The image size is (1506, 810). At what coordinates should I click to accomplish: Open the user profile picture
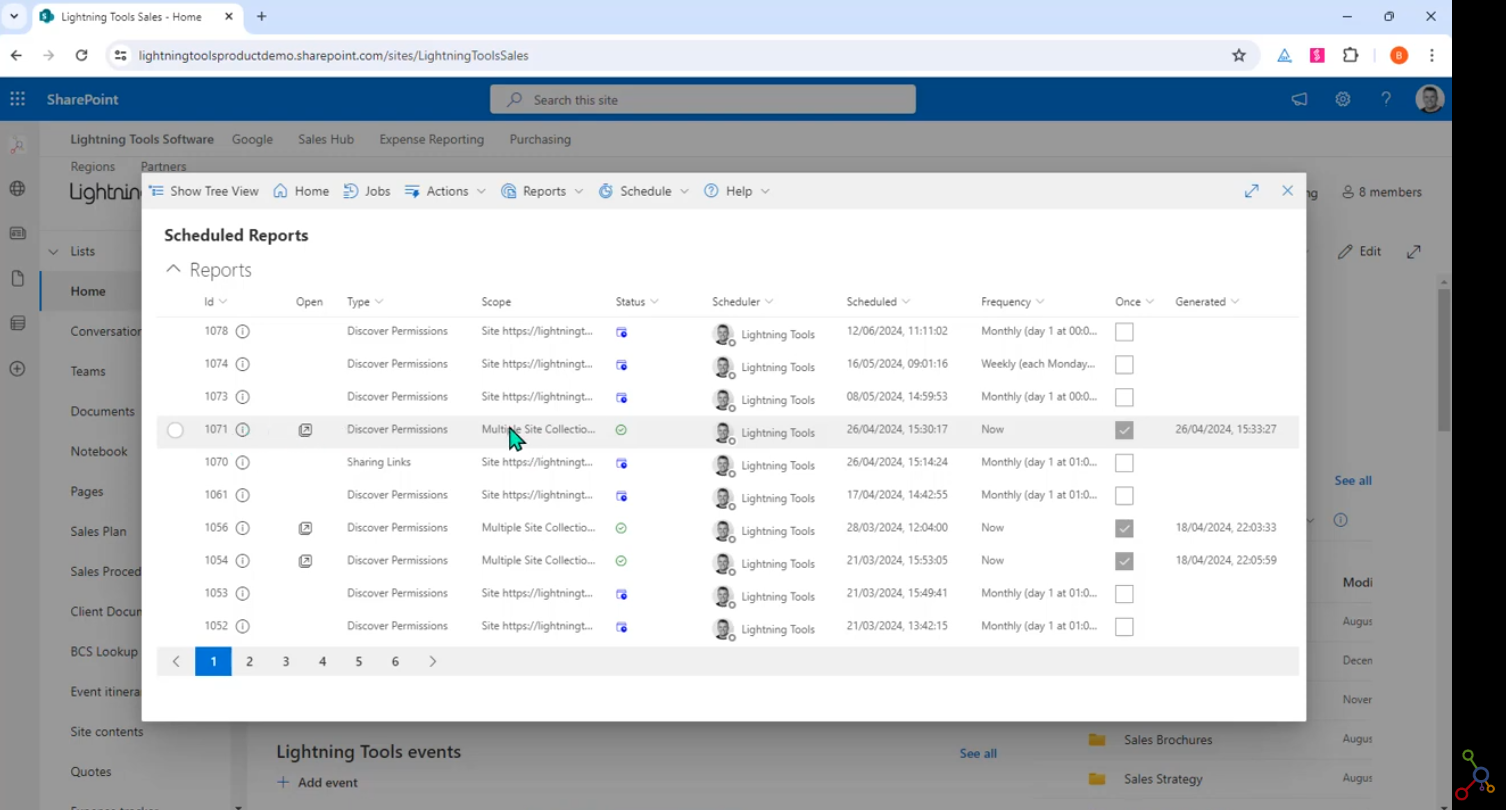(1430, 99)
